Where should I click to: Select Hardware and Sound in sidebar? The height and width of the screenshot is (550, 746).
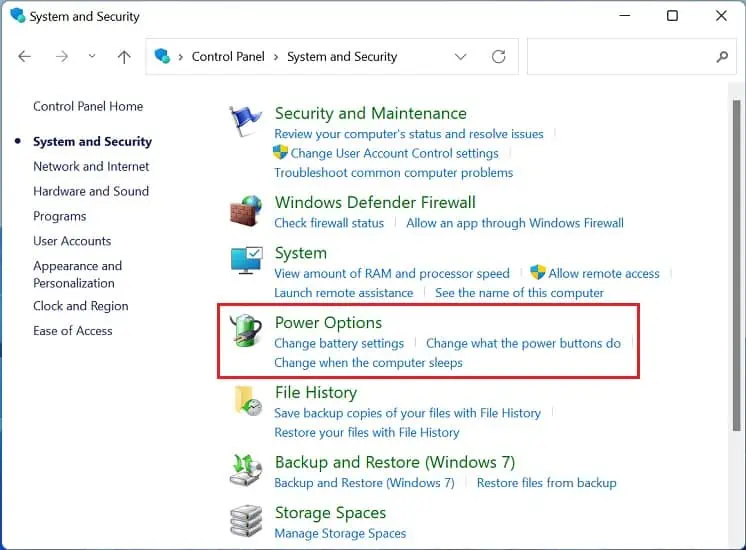pyautogui.click(x=91, y=191)
